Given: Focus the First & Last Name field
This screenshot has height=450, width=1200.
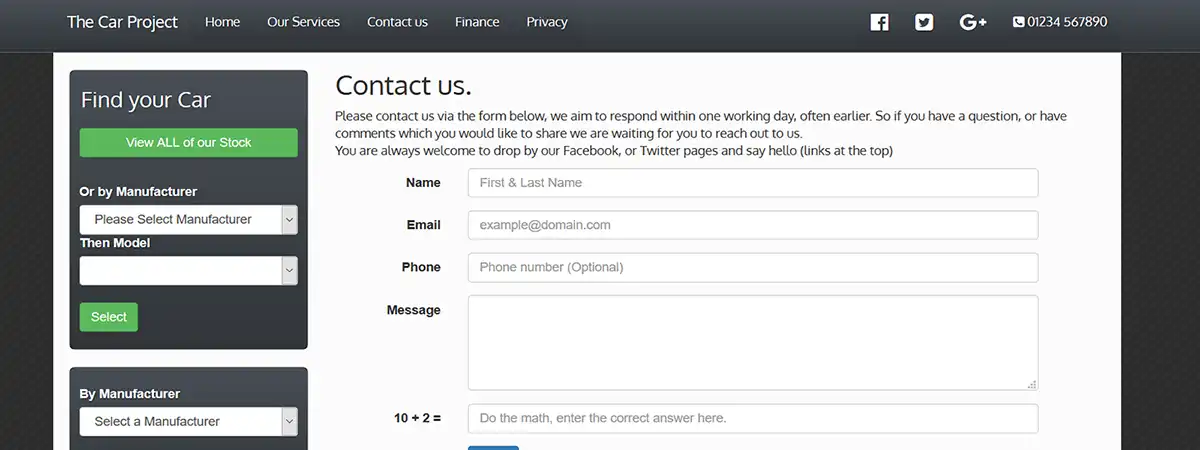Looking at the screenshot, I should 752,183.
